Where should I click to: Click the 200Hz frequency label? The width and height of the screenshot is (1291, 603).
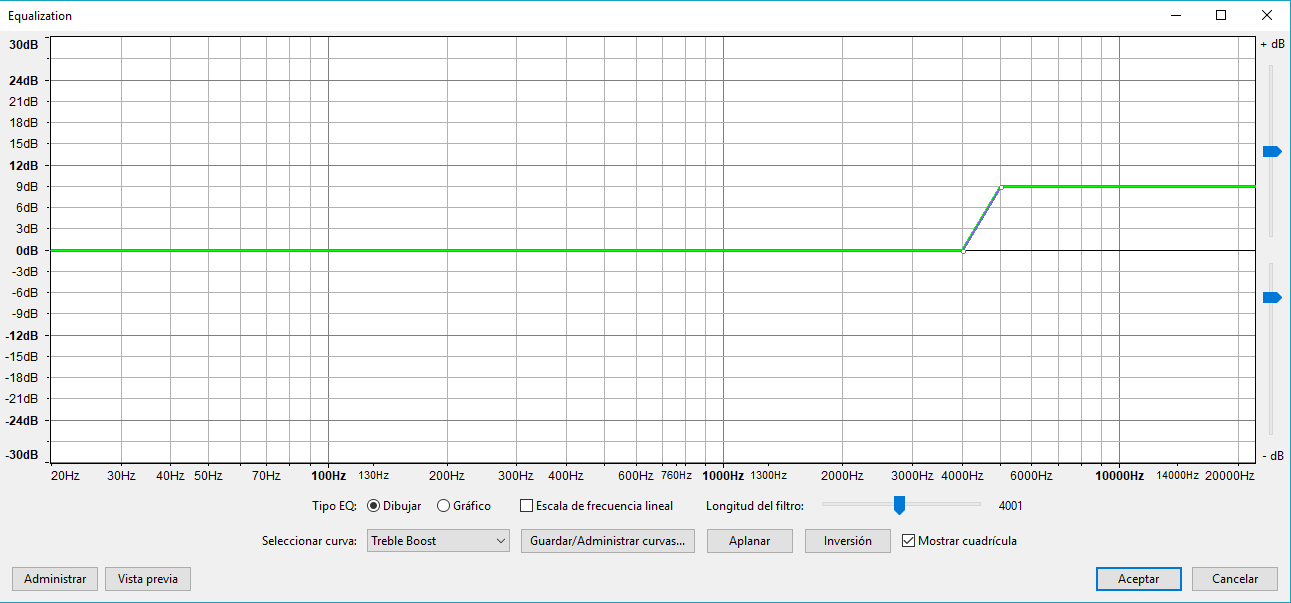447,476
